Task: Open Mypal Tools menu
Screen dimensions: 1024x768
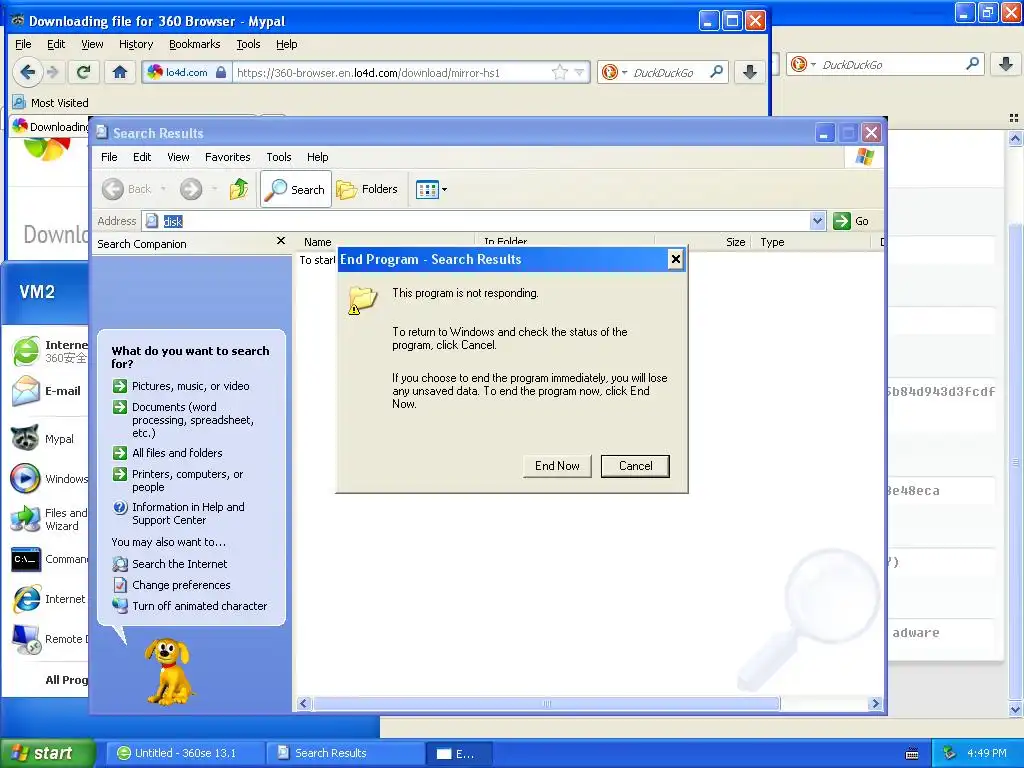Action: tap(248, 44)
